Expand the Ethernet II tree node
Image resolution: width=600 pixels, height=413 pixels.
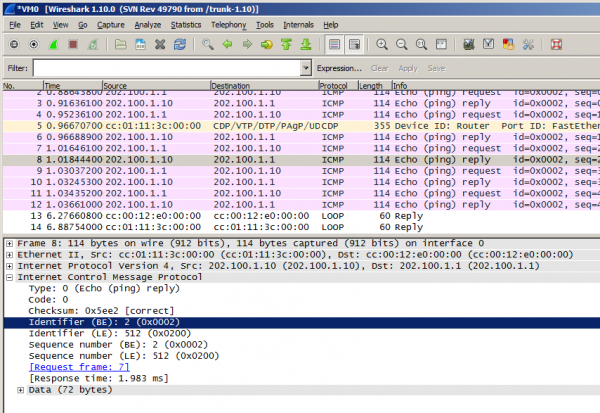point(10,255)
